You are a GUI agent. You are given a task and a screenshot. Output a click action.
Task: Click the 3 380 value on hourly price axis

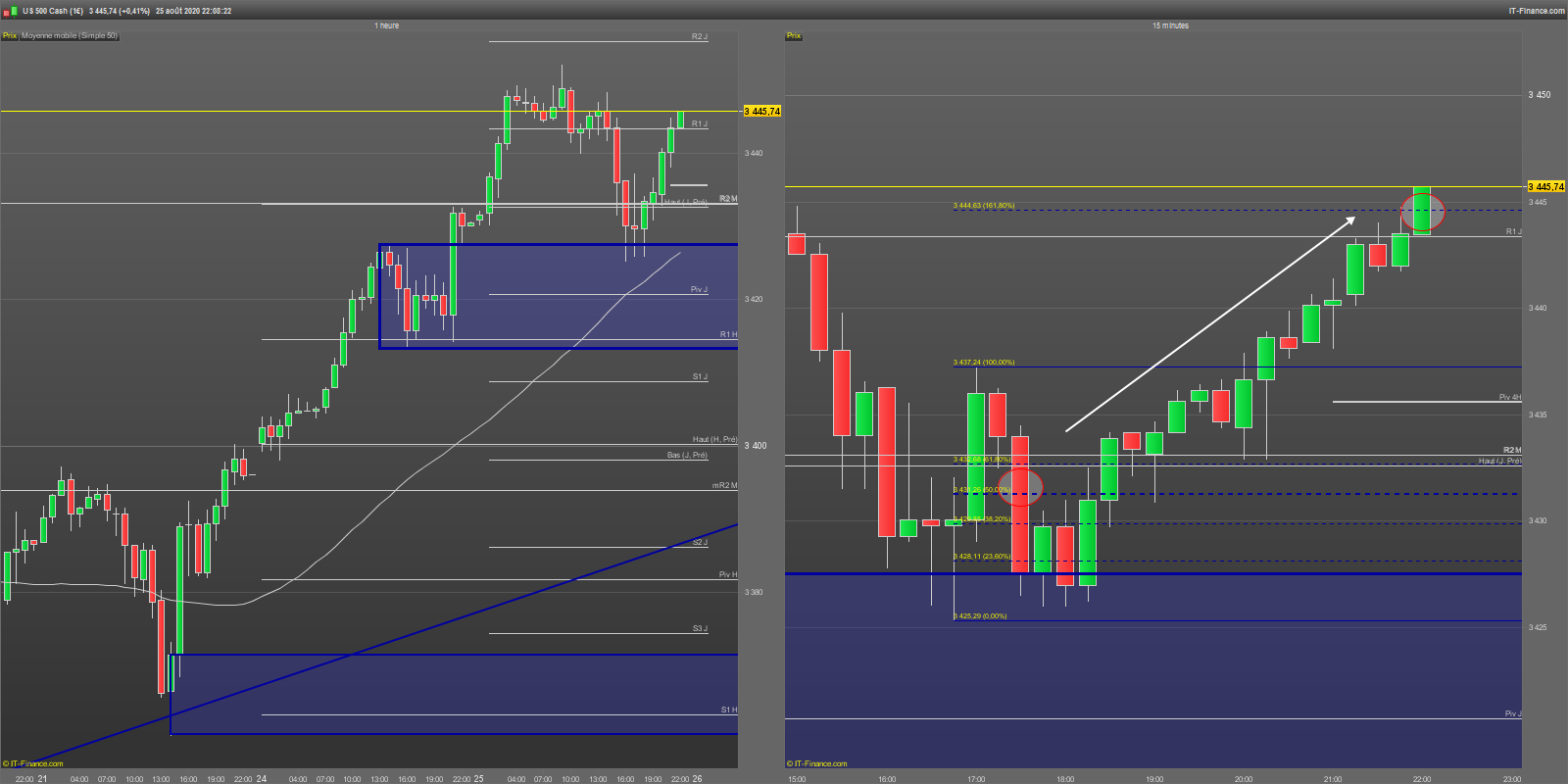click(754, 592)
